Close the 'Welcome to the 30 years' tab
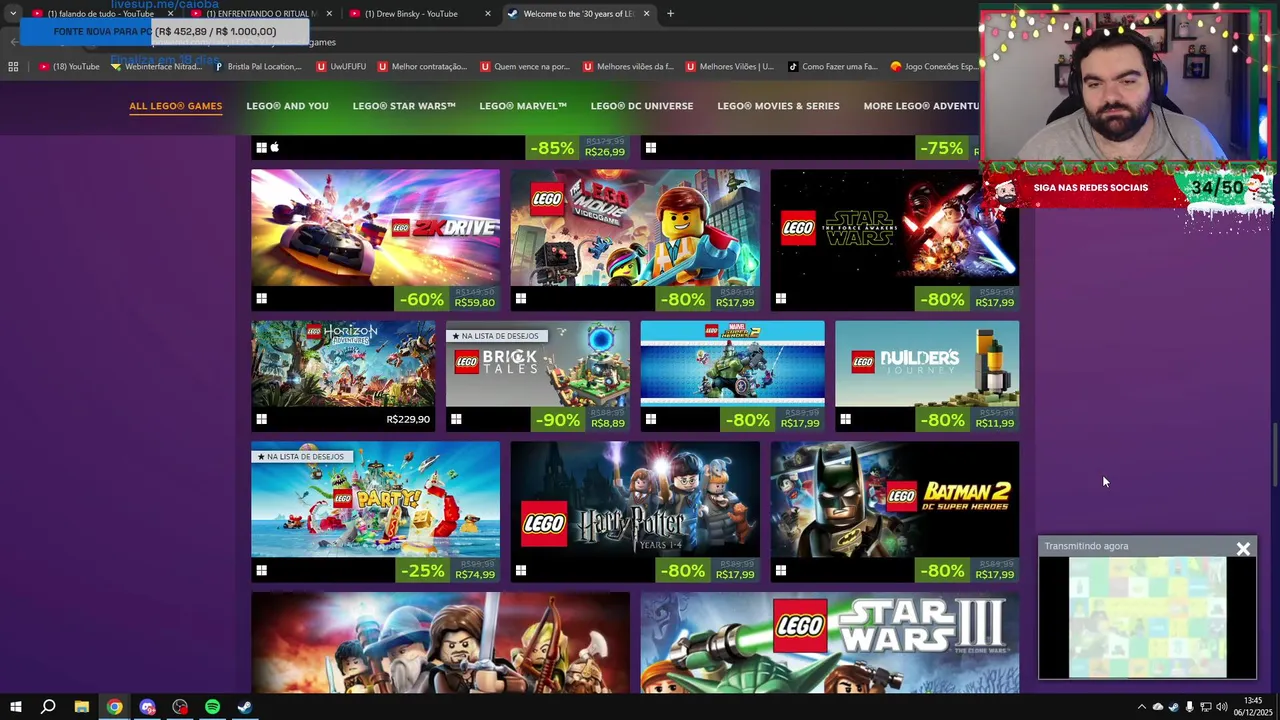Screen dimensions: 1280x720 point(647,14)
